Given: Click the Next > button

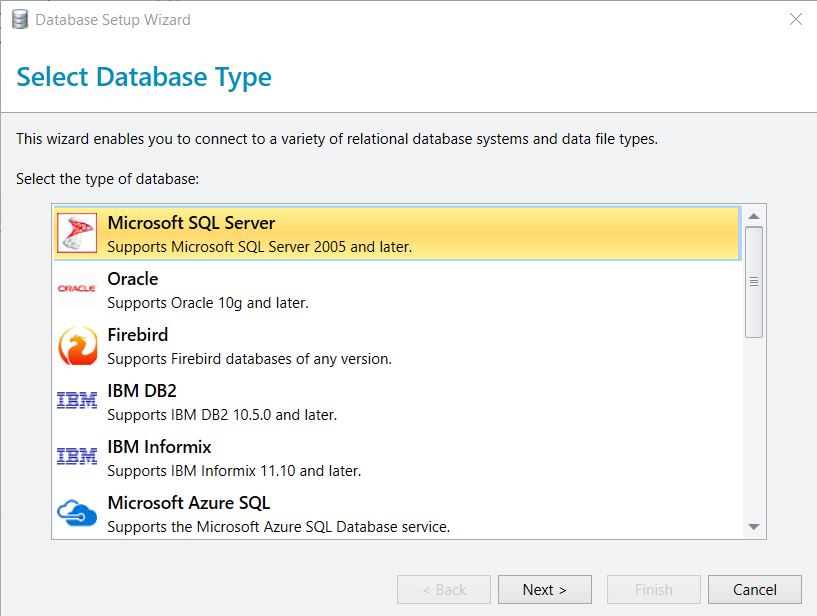Looking at the screenshot, I should pos(544,589).
